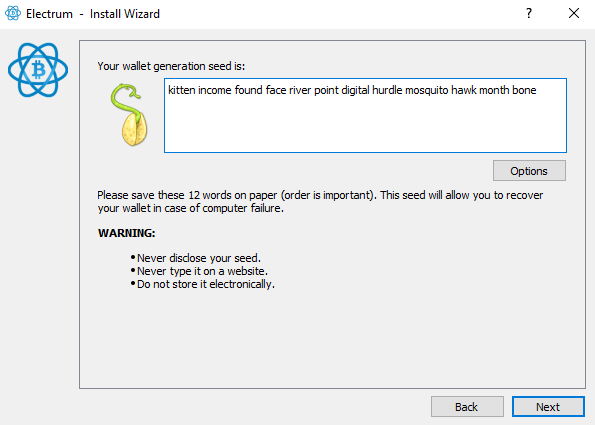Close the Install Wizard window
This screenshot has height=425, width=595.
tap(574, 13)
